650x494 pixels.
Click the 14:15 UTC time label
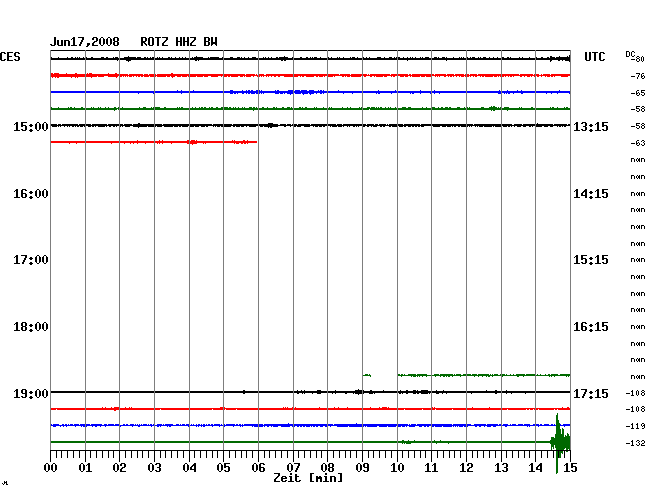tap(591, 194)
